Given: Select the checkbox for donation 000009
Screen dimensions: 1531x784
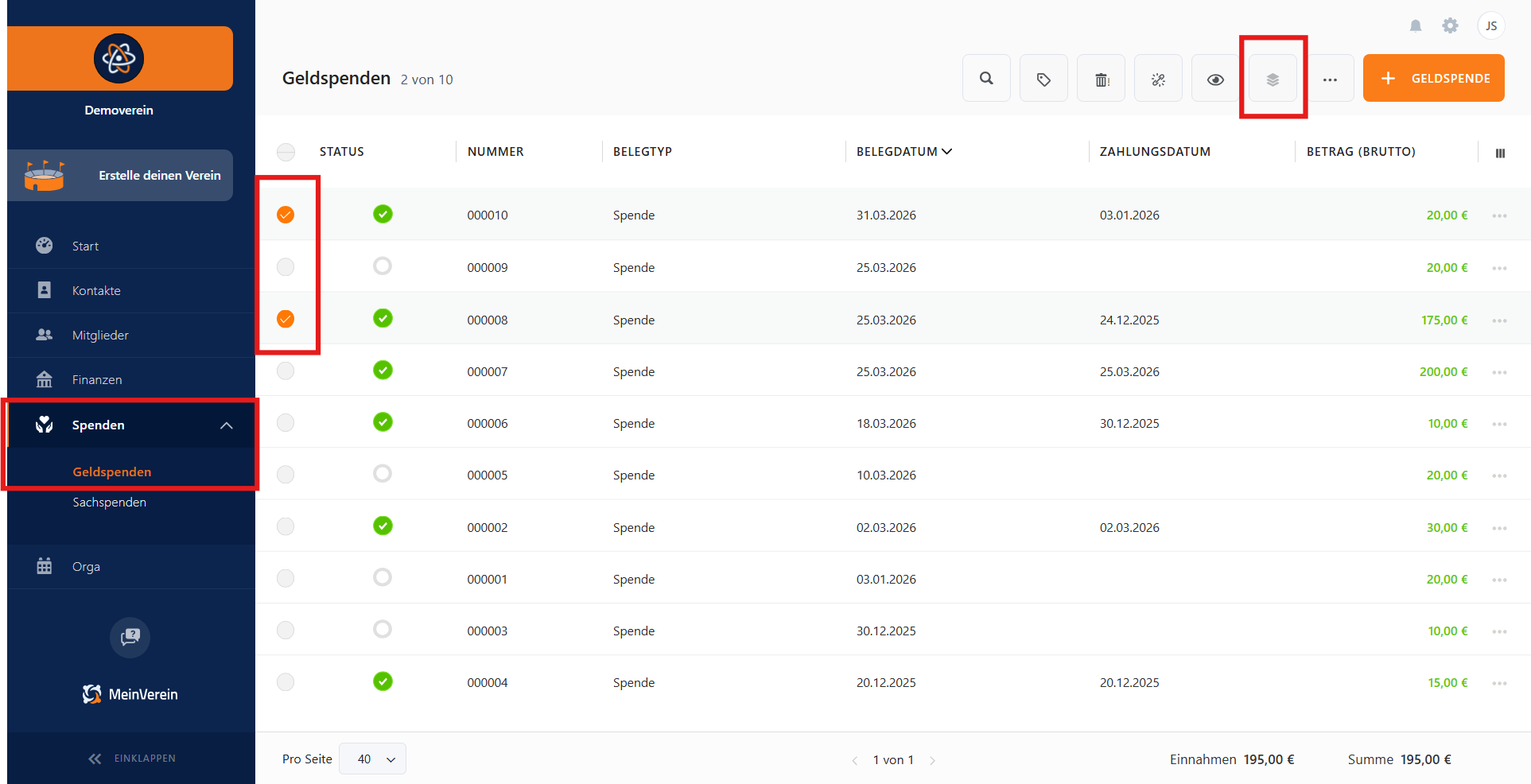Looking at the screenshot, I should pyautogui.click(x=286, y=267).
